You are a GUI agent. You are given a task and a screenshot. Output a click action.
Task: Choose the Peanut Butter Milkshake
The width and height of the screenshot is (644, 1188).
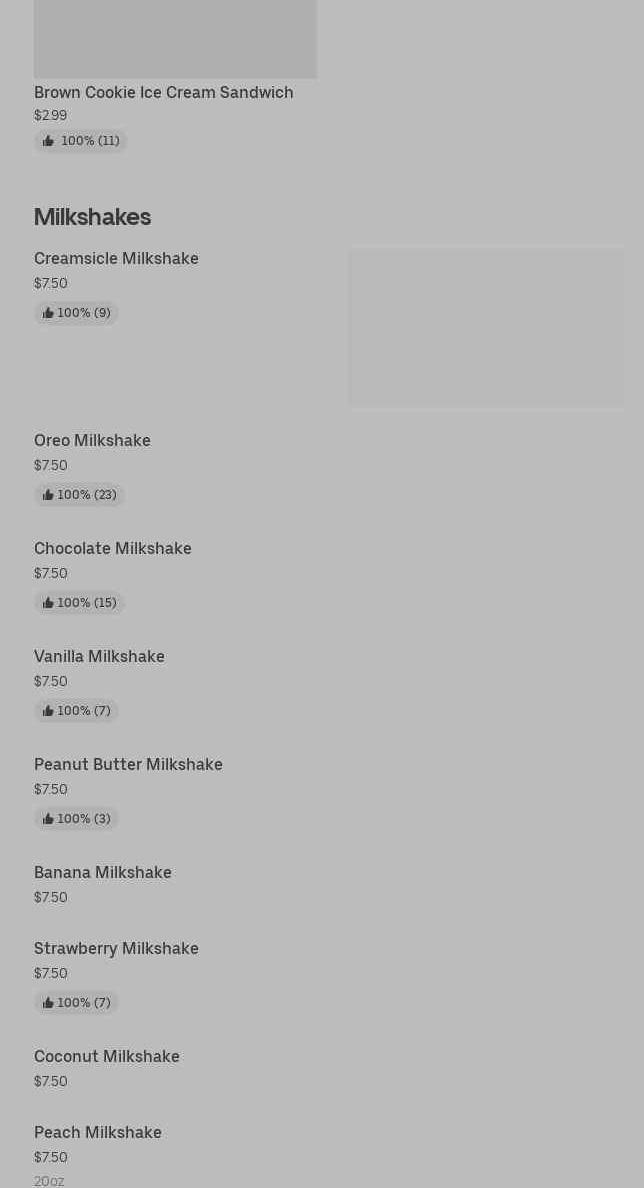(128, 764)
